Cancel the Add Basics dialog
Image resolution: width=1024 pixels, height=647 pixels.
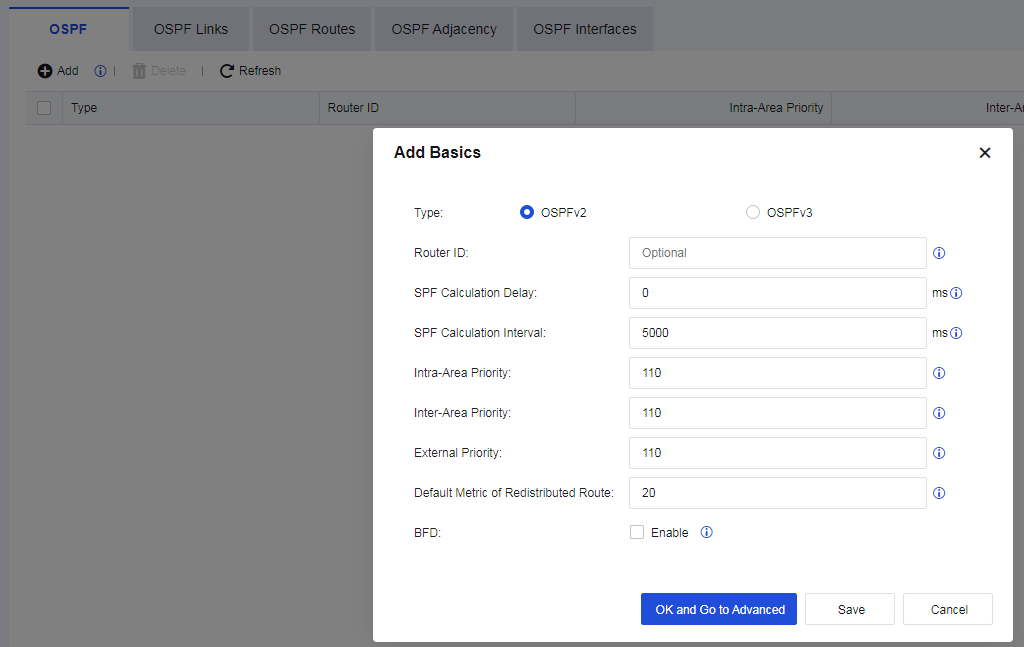[948, 609]
